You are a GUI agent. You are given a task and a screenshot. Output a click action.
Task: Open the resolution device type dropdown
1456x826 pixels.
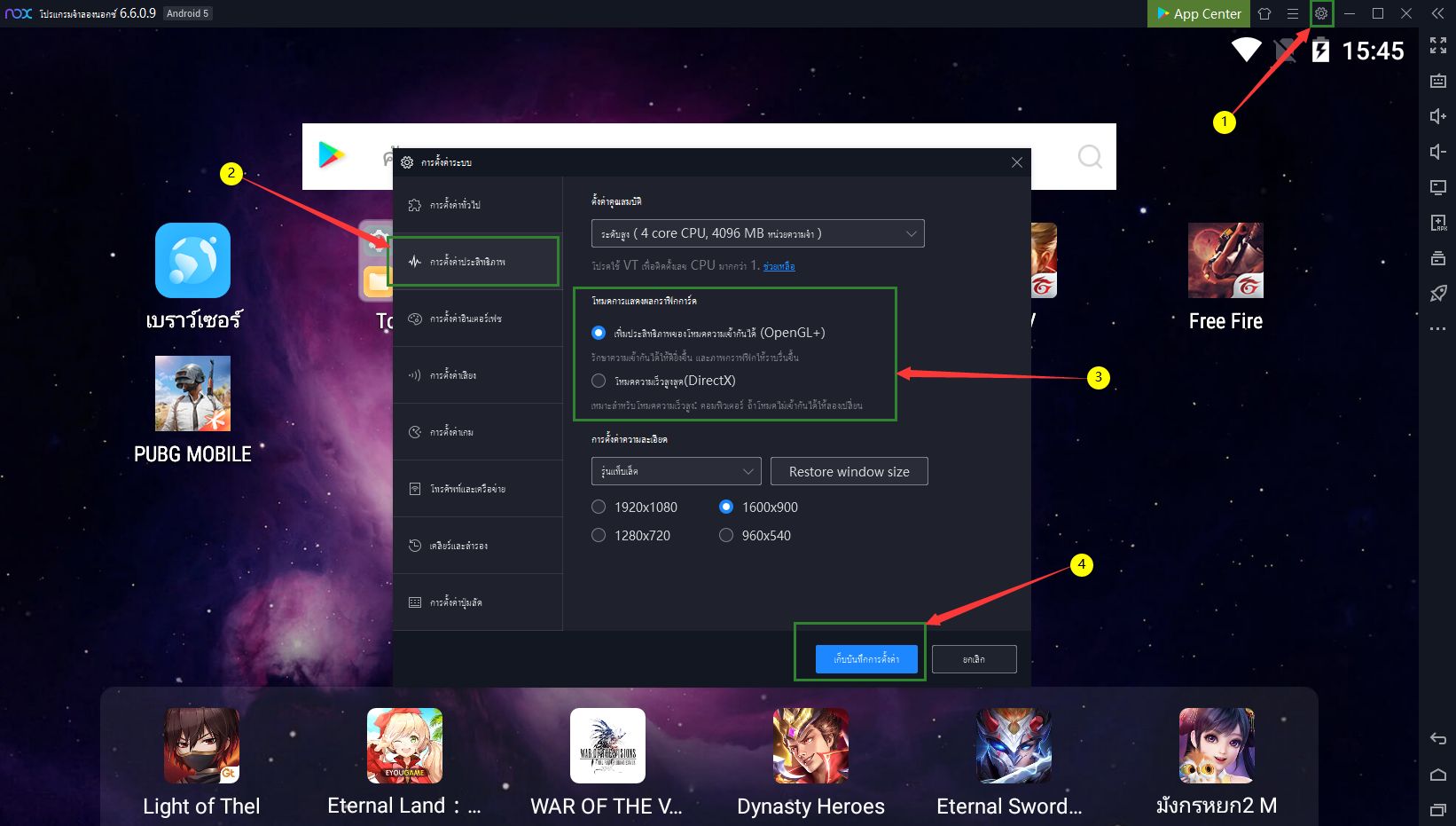pyautogui.click(x=676, y=471)
